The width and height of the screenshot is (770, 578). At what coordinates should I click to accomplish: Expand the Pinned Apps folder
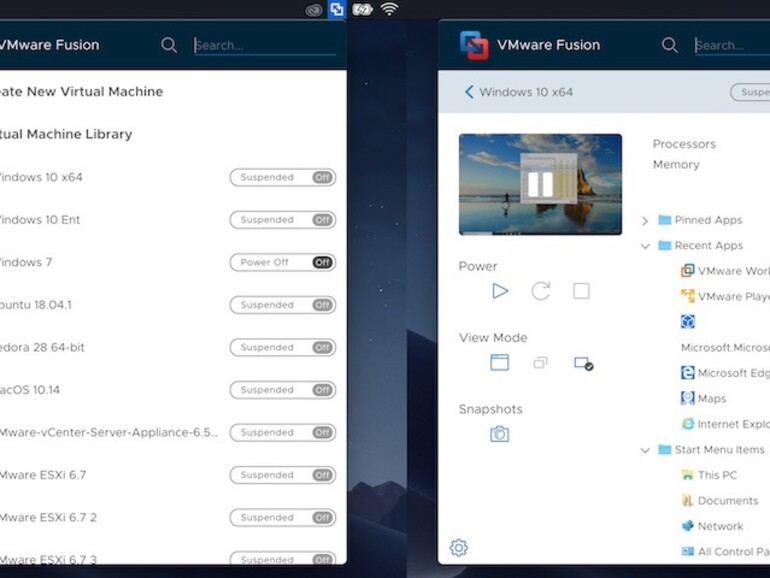pos(645,220)
